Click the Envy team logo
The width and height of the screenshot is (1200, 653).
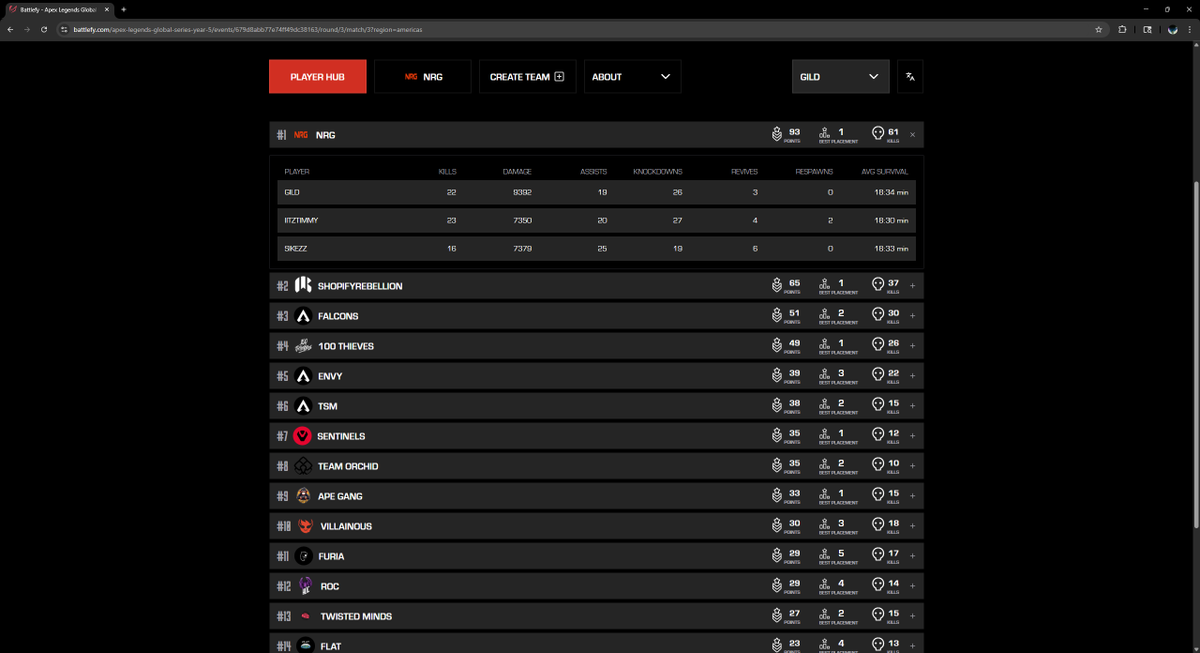pyautogui.click(x=303, y=376)
